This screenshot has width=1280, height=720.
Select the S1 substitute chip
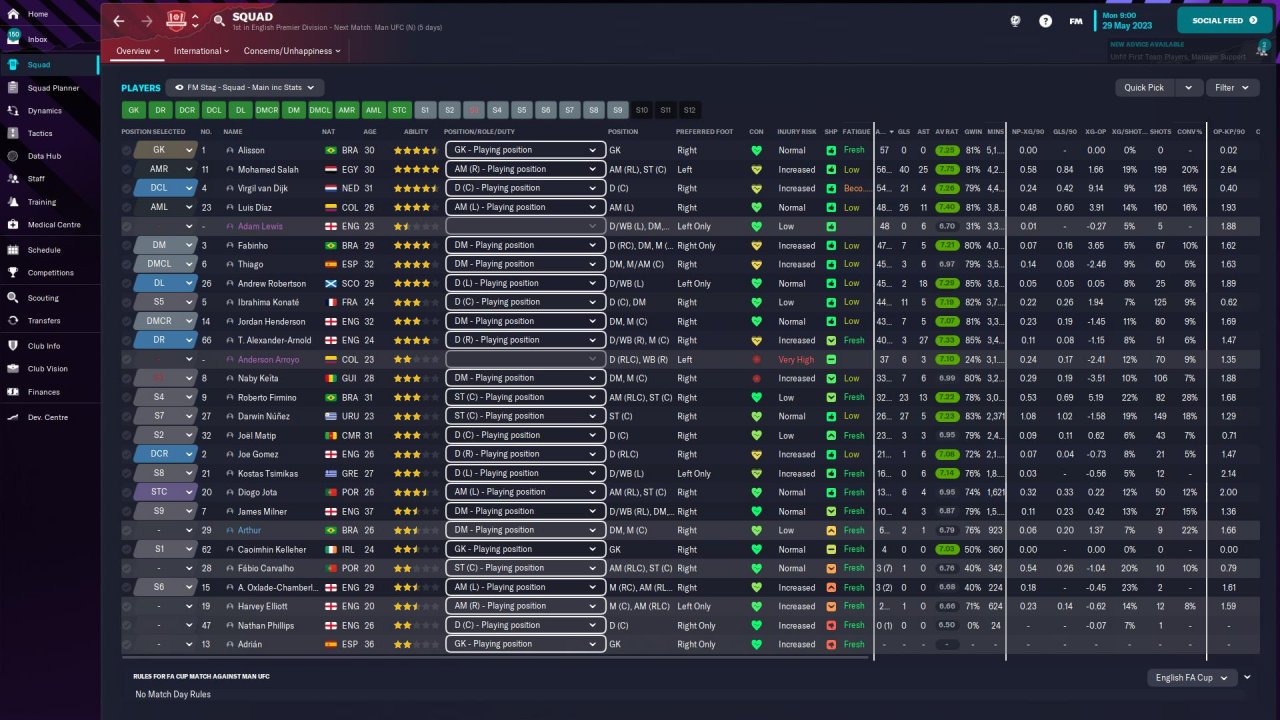(425, 110)
